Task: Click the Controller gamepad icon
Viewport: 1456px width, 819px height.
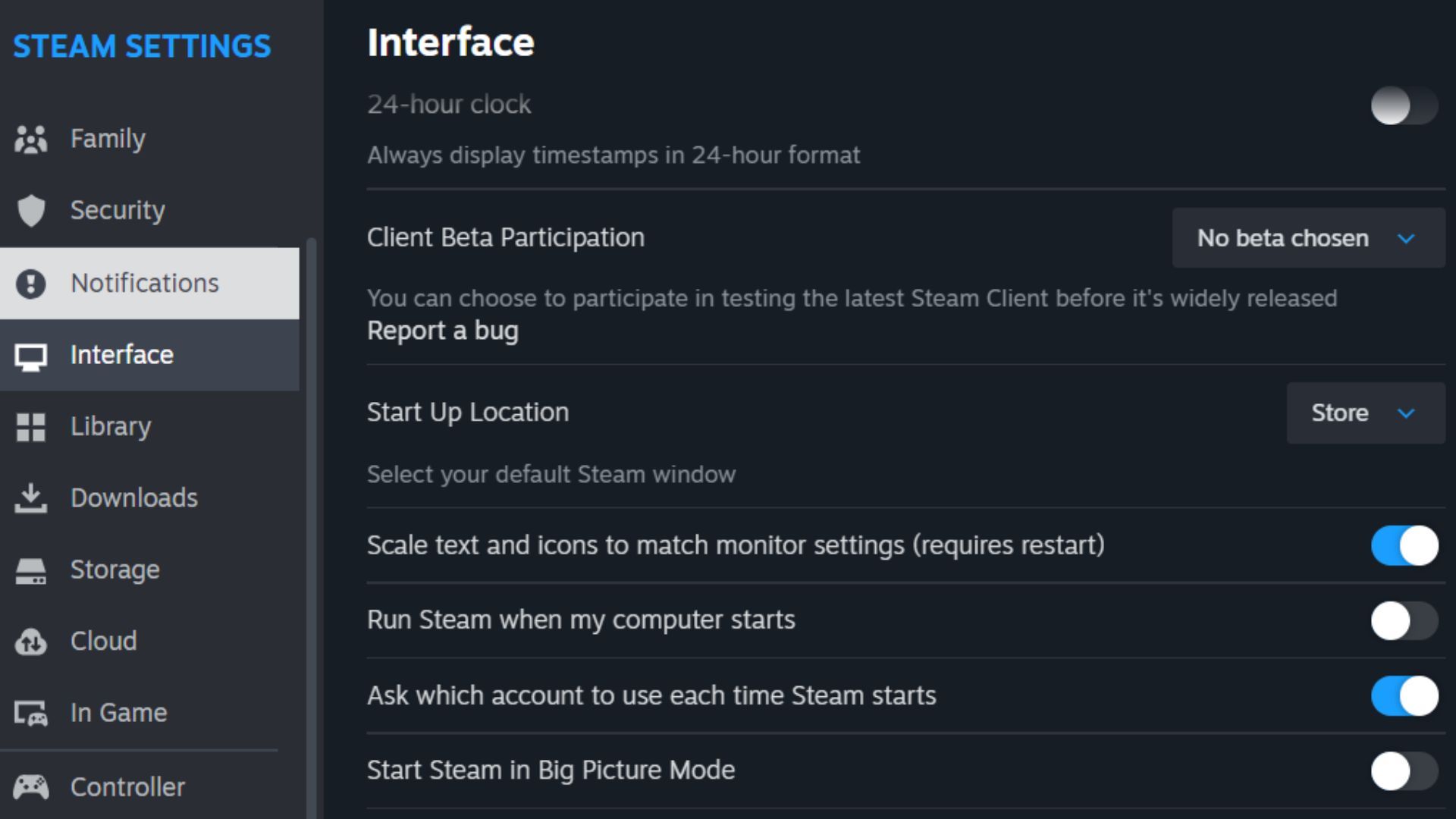Action: [x=31, y=787]
